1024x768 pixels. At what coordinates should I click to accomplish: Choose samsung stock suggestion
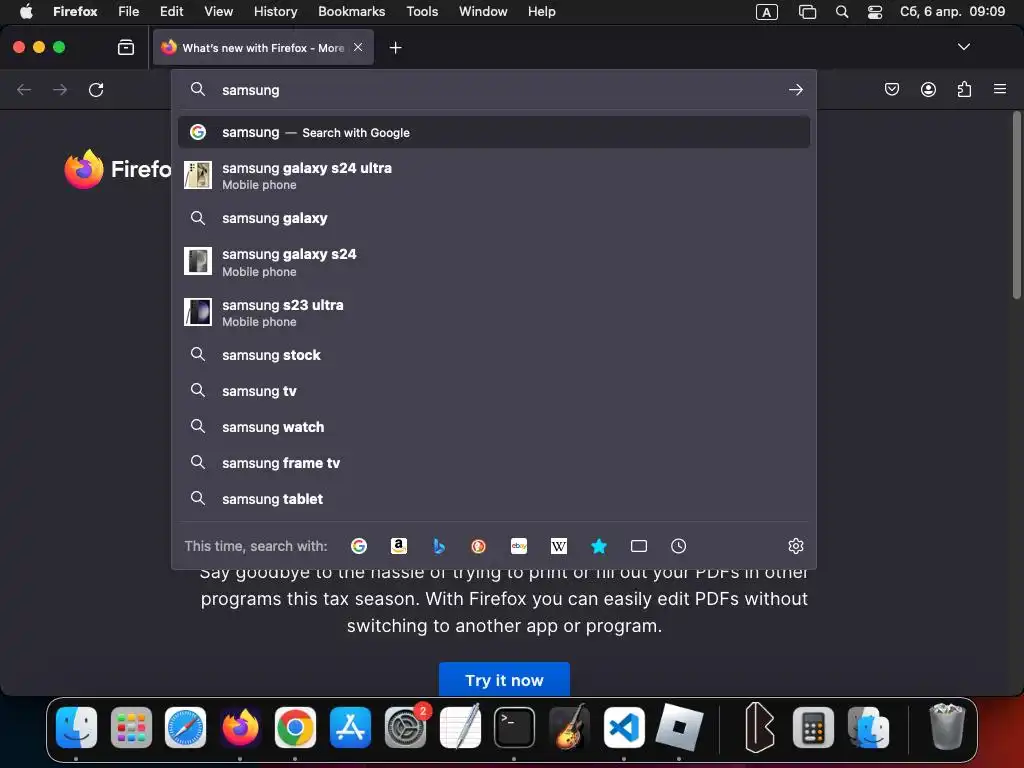click(494, 355)
